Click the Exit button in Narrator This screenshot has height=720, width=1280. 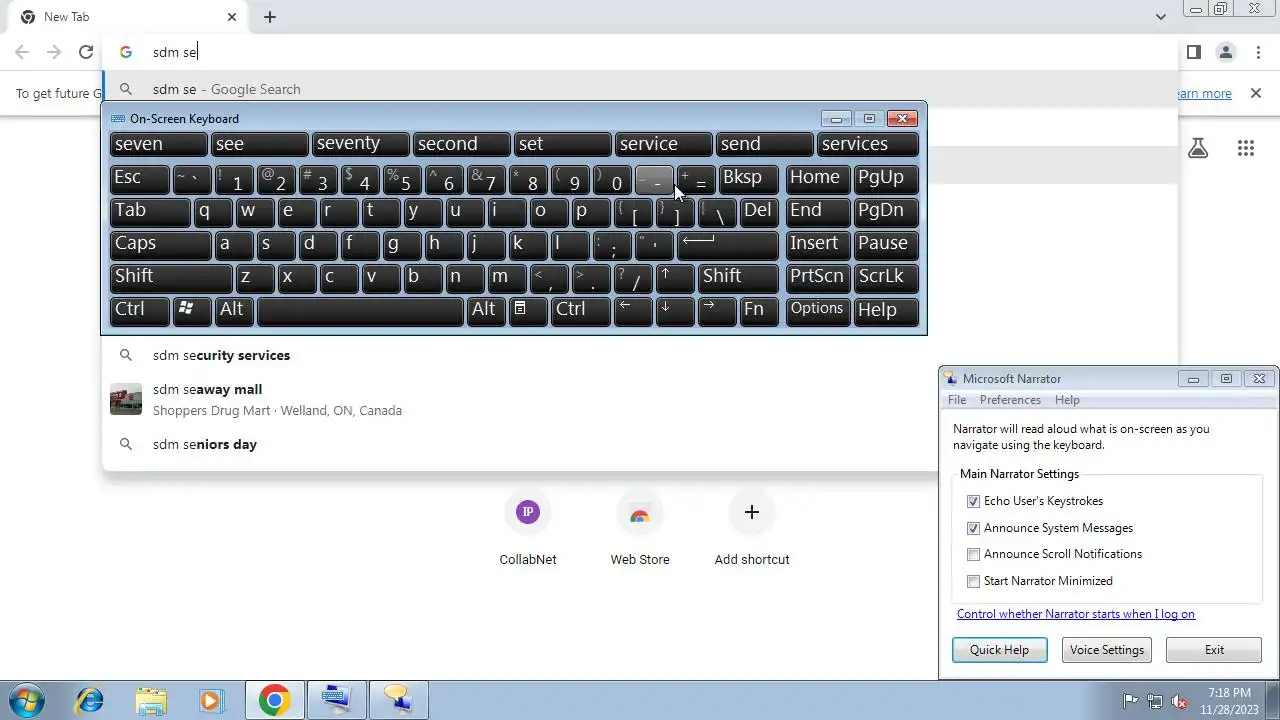[1214, 650]
